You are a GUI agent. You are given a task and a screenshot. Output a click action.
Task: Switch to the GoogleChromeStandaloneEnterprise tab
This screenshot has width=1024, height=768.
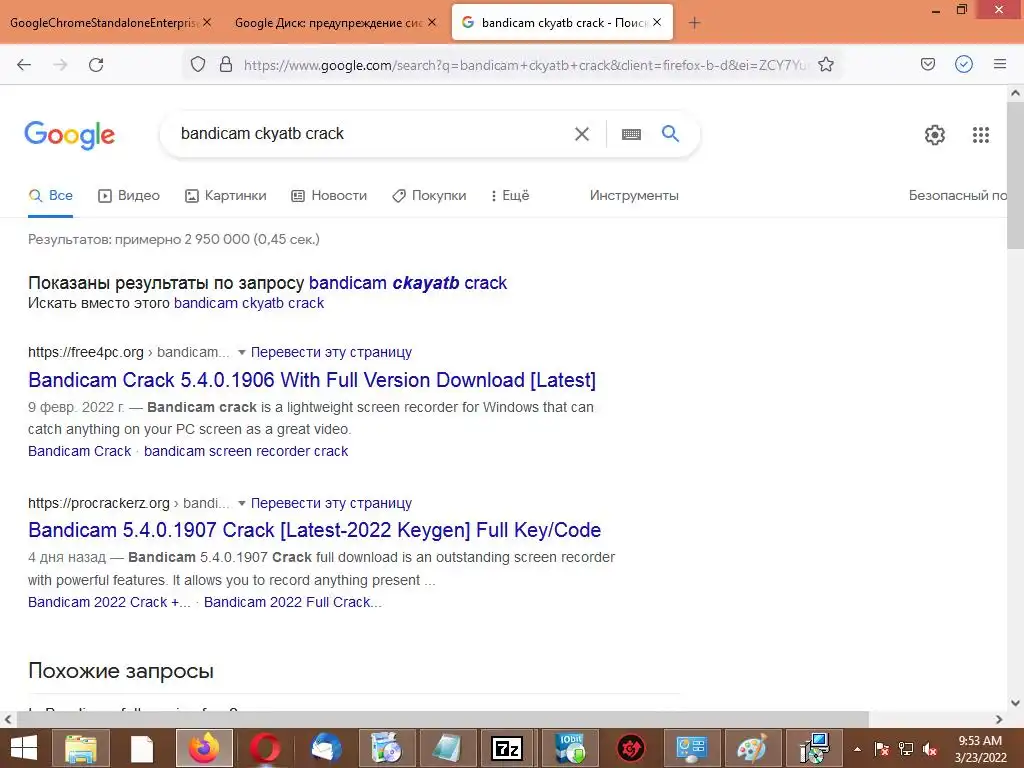point(103,23)
